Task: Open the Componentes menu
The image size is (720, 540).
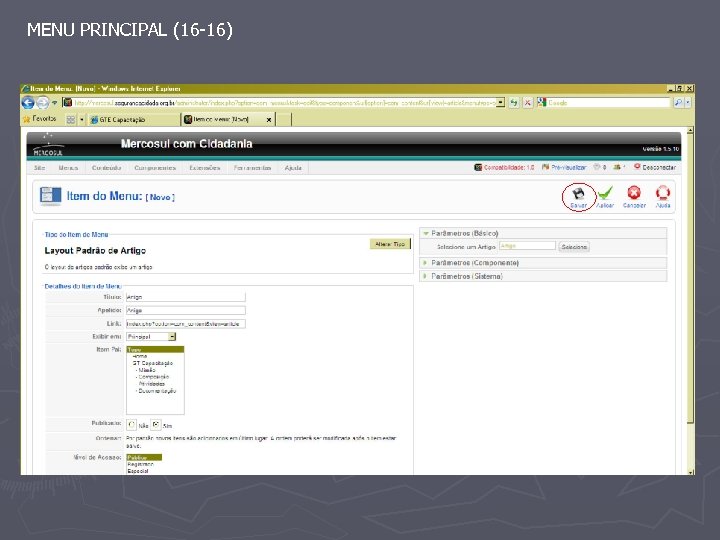Action: click(155, 168)
